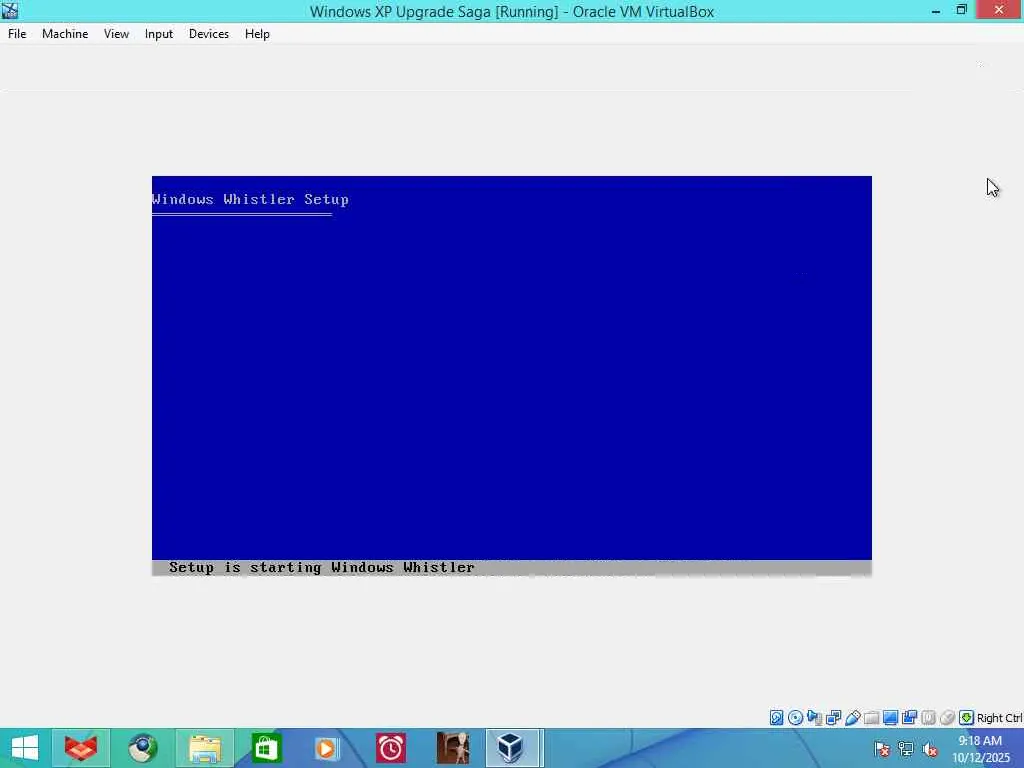
Task: Open the Machine menu
Action: [65, 34]
